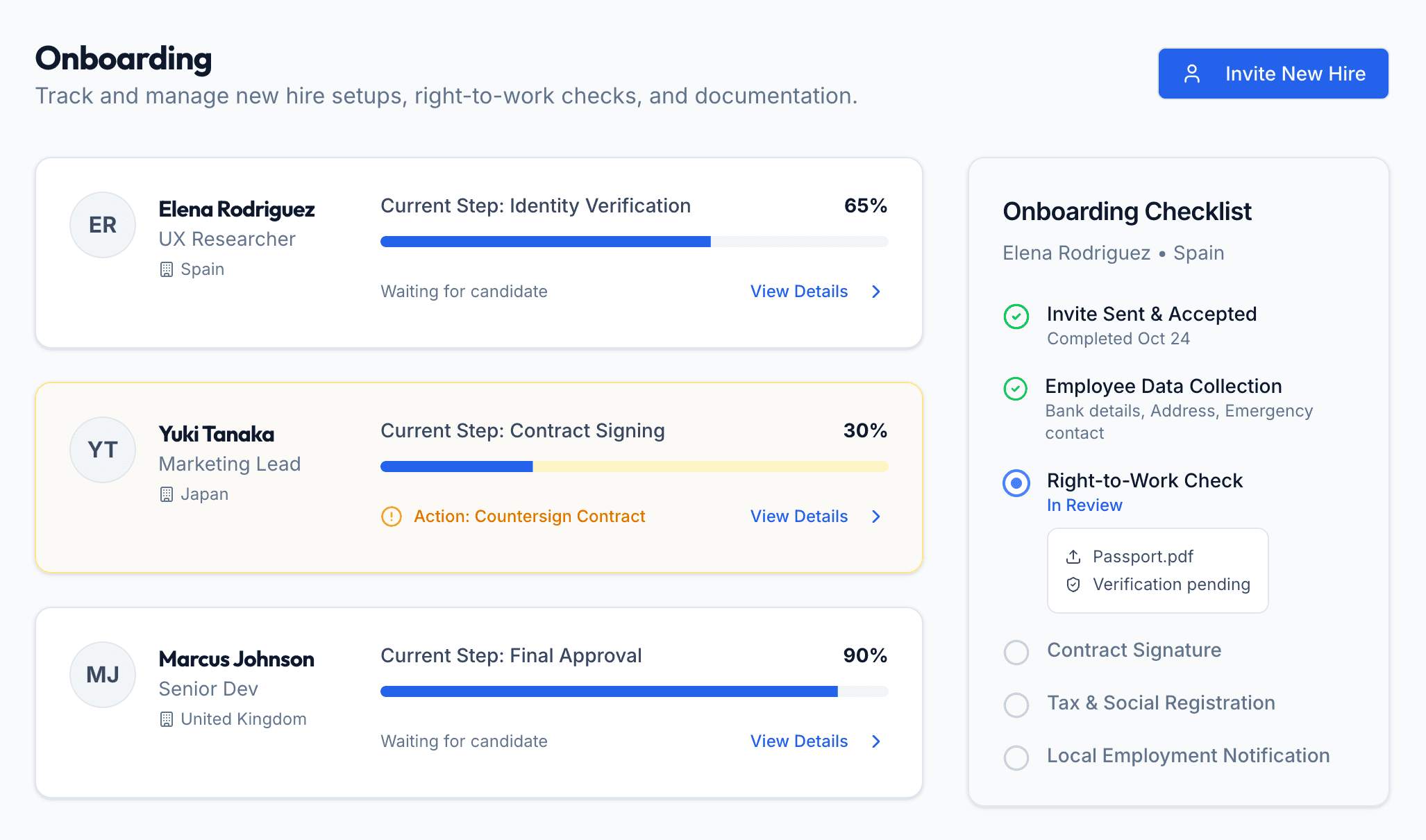Click the chevron next to Marcus Johnson's View Details
The image size is (1426, 840).
pyautogui.click(x=876, y=741)
